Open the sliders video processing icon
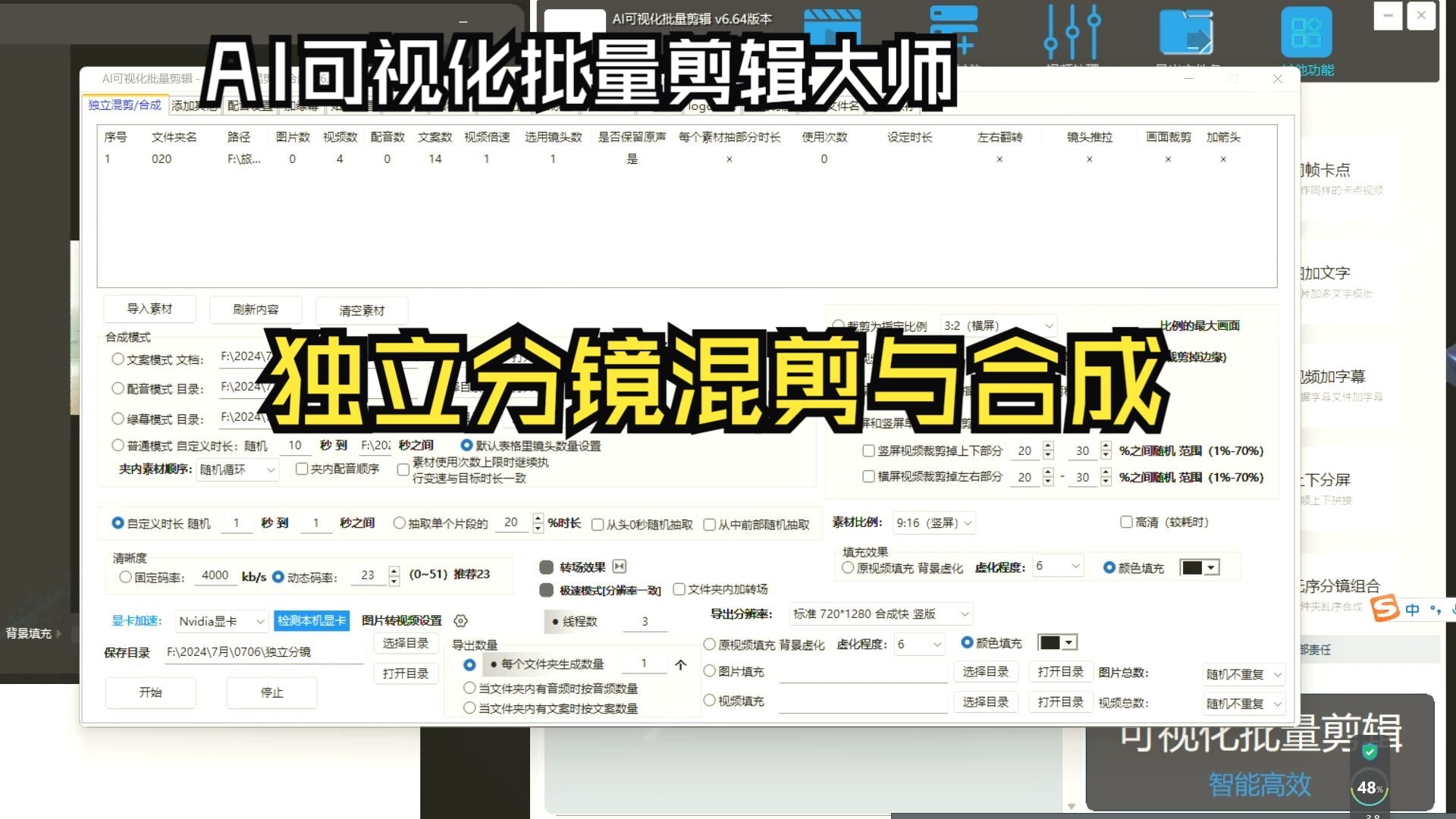1456x819 pixels. click(x=1072, y=32)
